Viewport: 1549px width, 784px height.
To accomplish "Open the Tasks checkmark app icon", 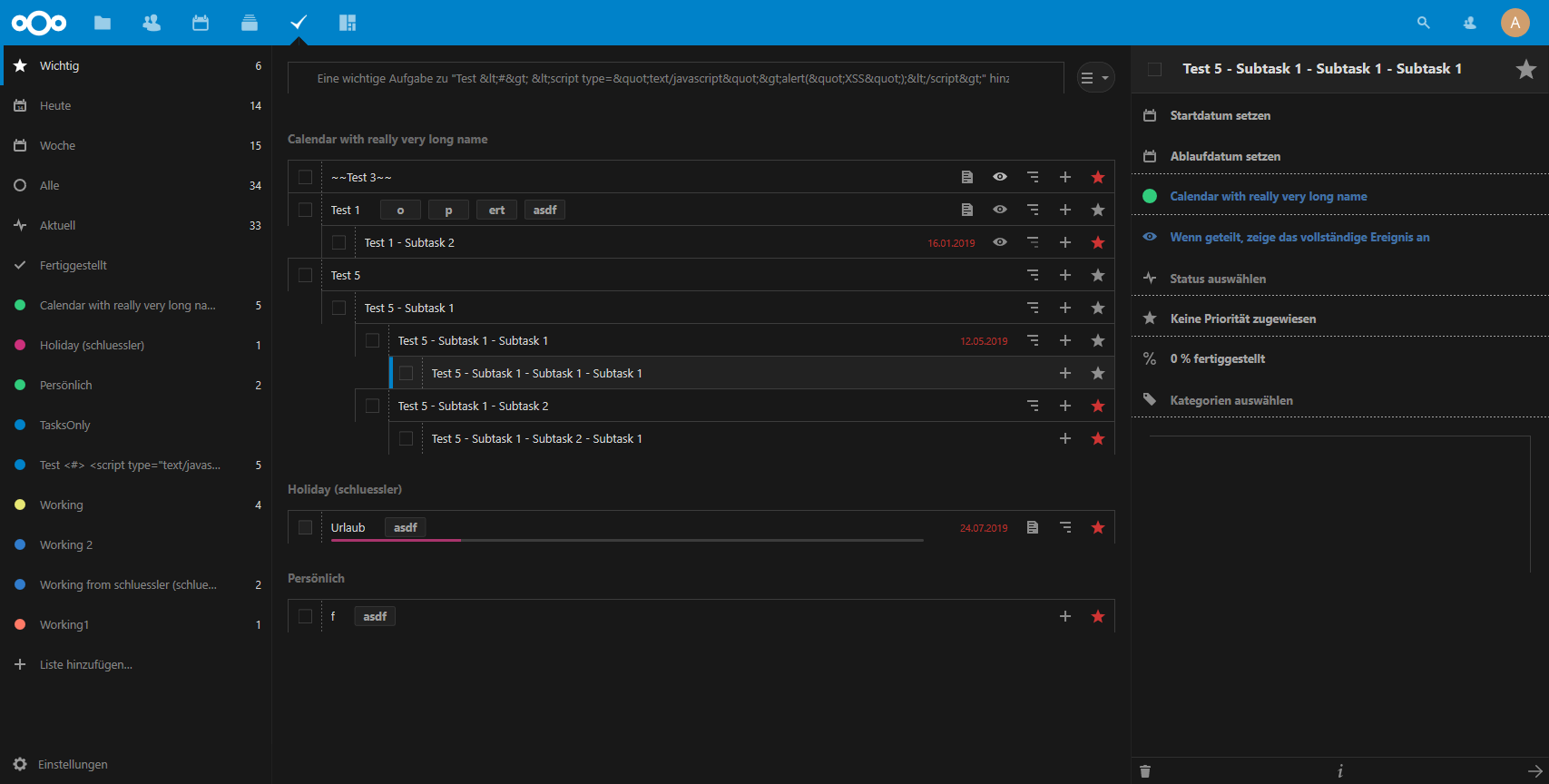I will [x=299, y=23].
